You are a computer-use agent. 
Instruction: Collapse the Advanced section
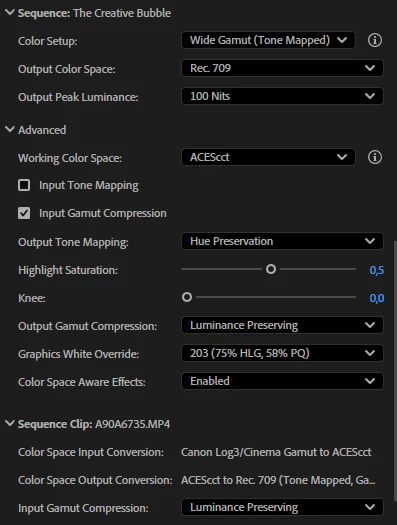(x=10, y=129)
